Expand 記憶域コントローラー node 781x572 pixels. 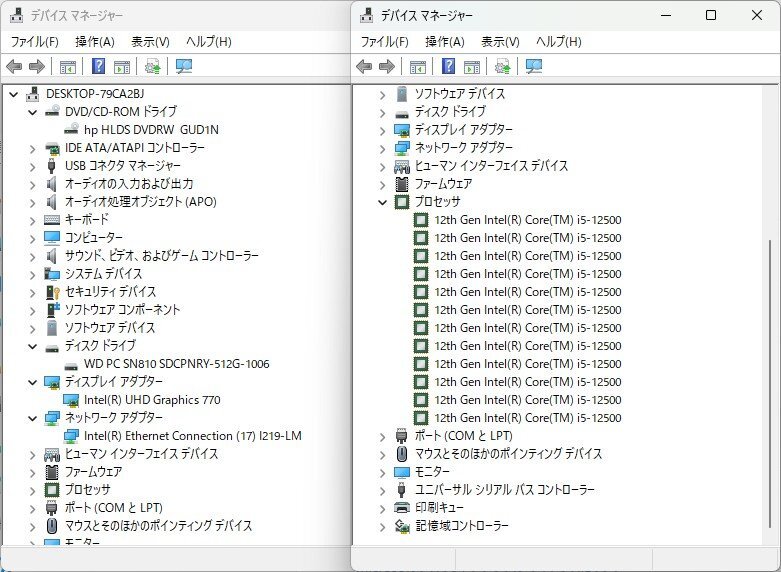click(383, 526)
